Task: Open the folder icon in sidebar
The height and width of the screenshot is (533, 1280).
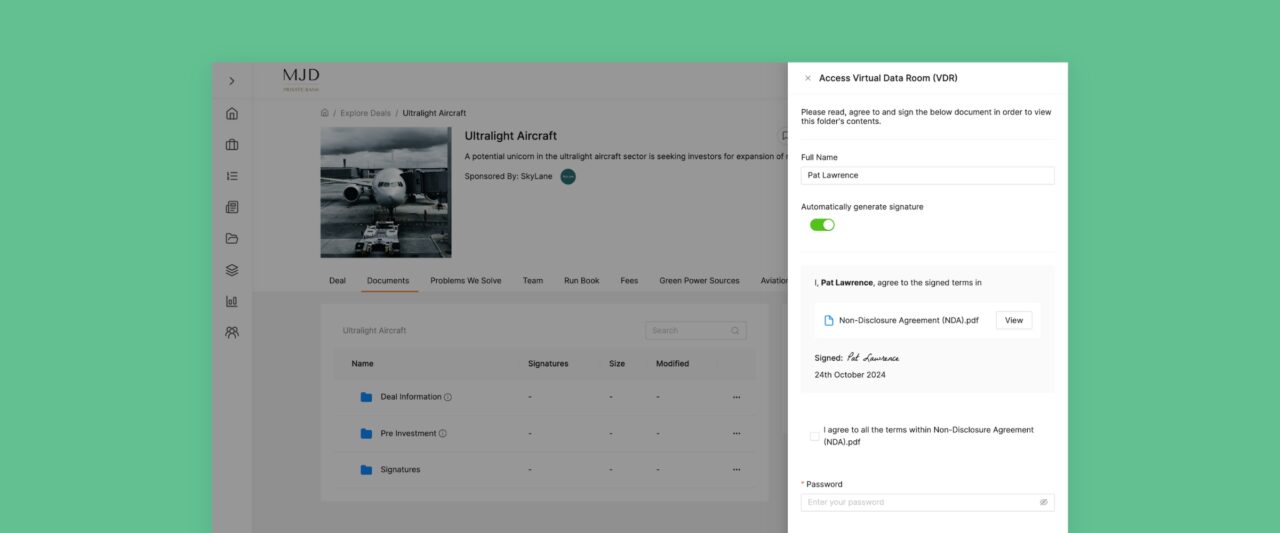Action: [x=232, y=239]
